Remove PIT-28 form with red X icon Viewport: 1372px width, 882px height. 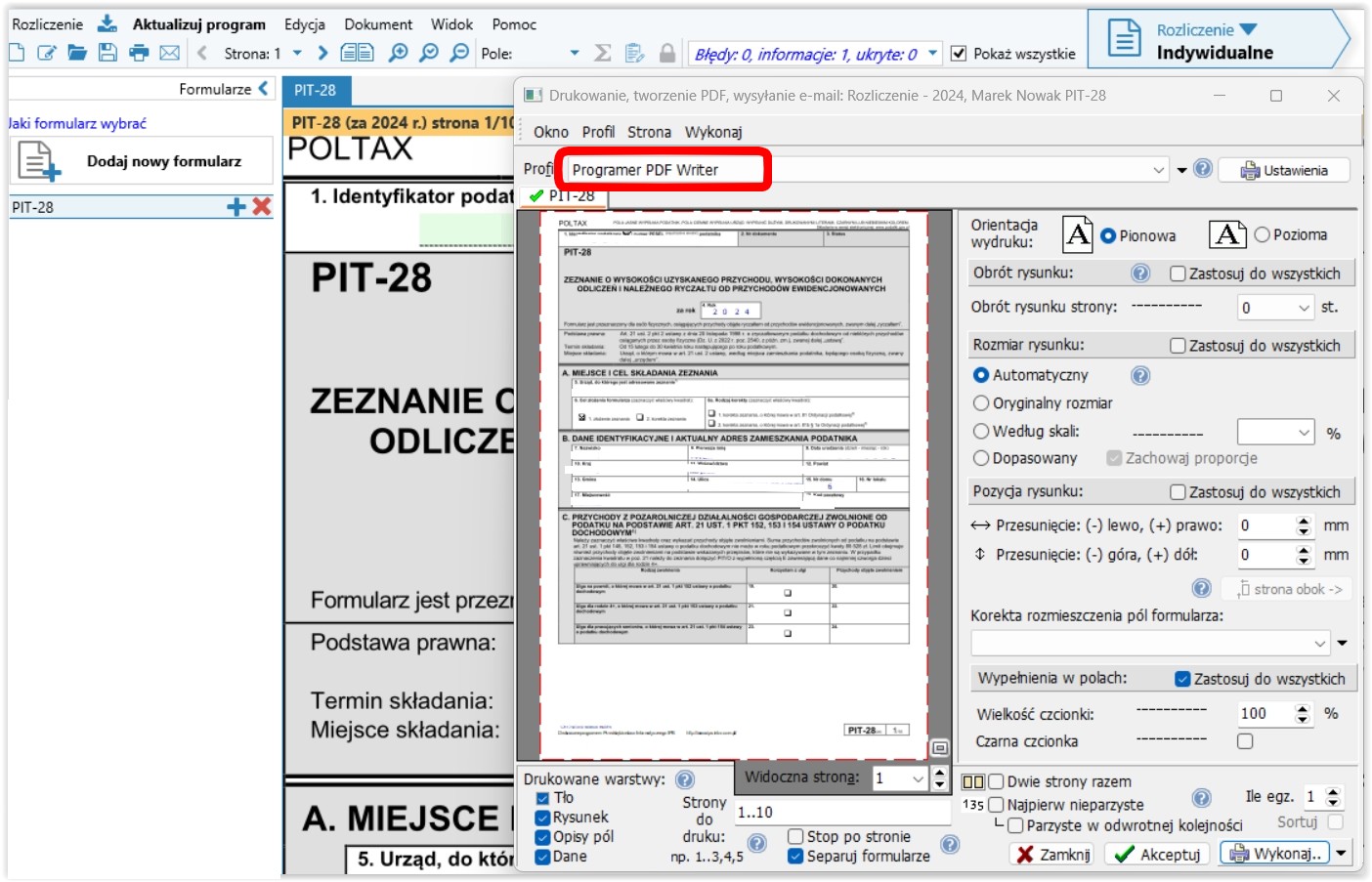[262, 206]
